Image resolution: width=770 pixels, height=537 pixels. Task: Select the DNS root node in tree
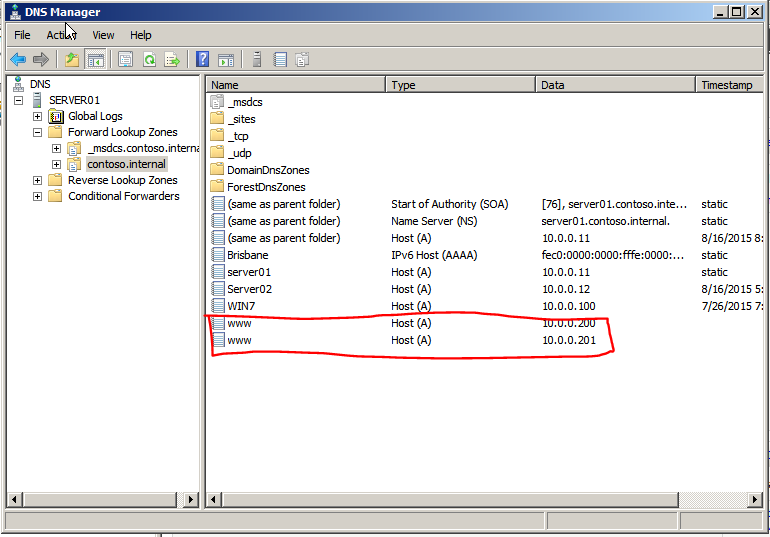coord(40,84)
